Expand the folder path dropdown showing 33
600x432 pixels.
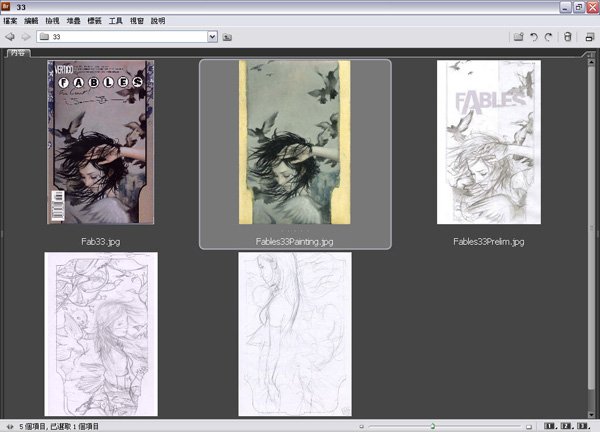pos(212,37)
